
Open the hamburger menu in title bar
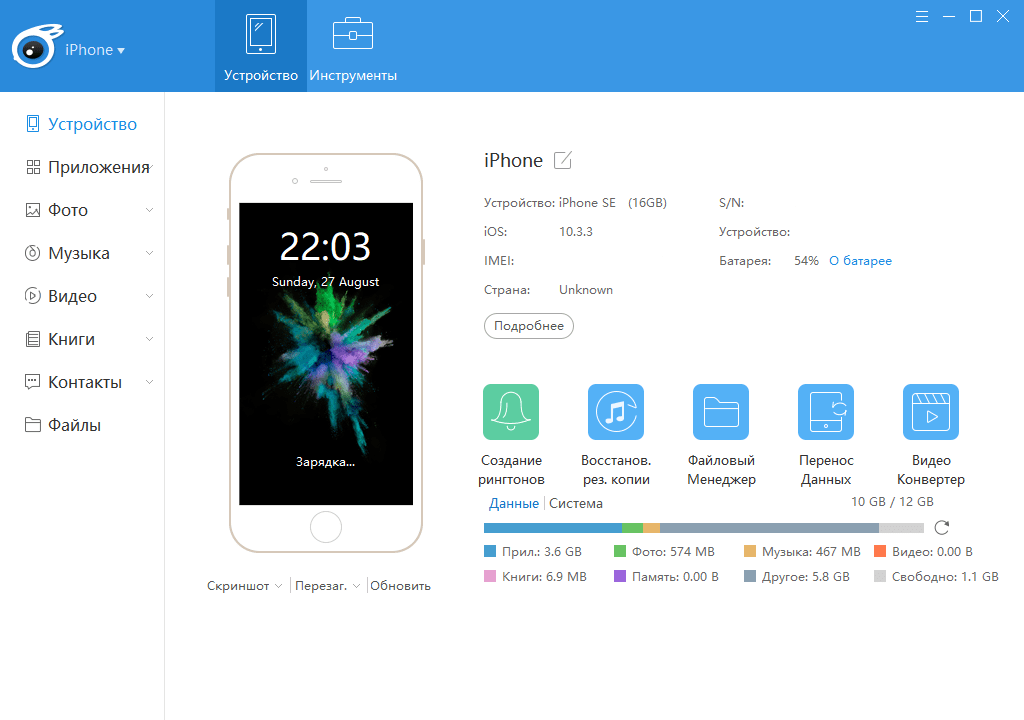click(921, 16)
